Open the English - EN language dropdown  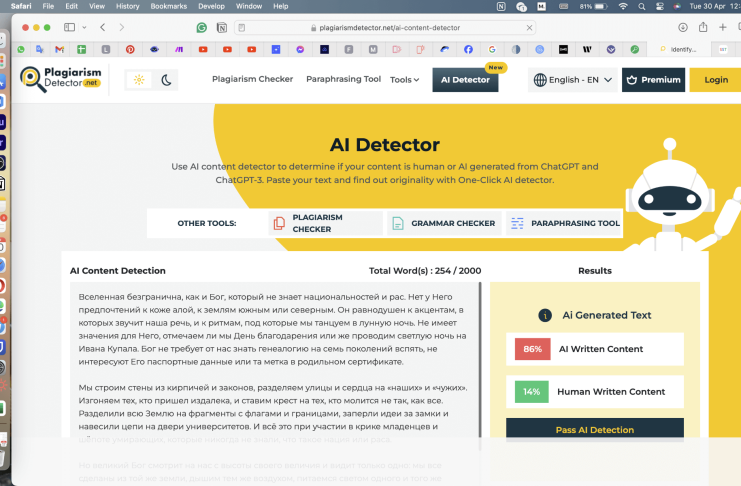[573, 80]
